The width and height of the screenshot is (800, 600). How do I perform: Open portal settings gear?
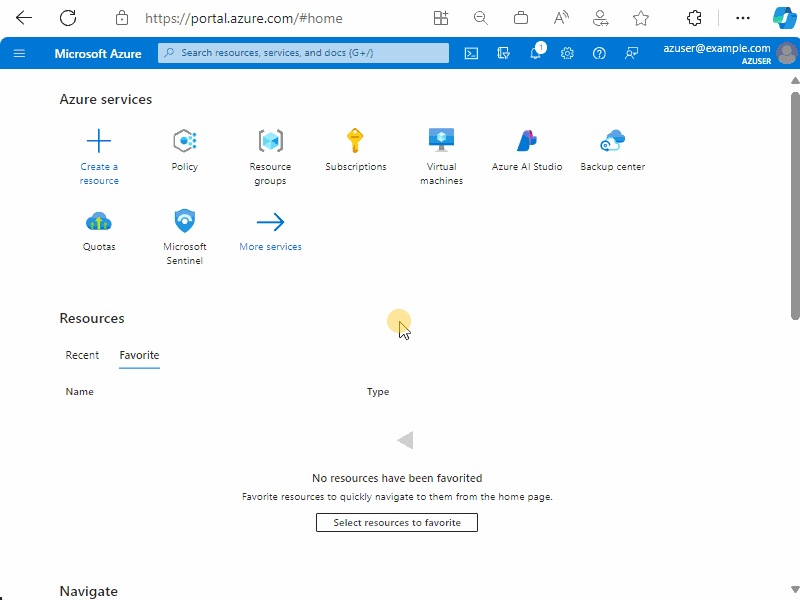(x=567, y=53)
